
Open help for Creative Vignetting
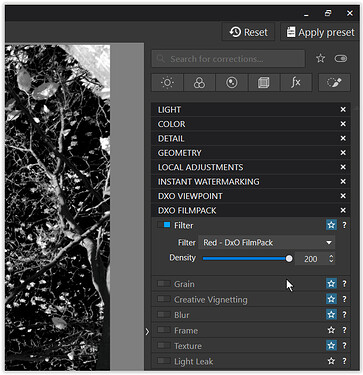click(344, 299)
